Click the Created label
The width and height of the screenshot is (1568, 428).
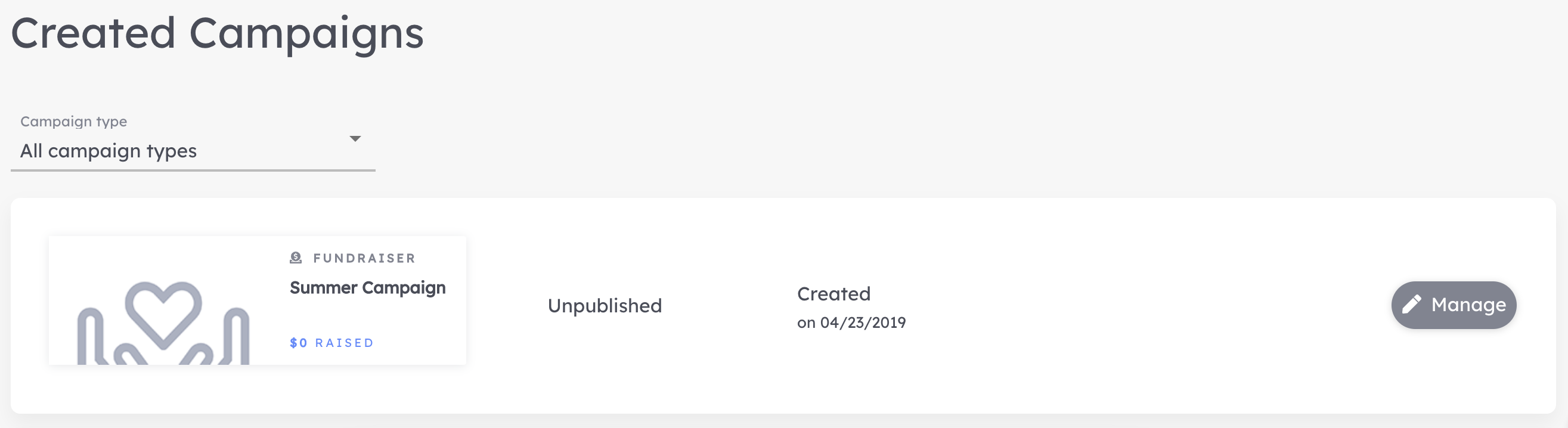point(834,294)
